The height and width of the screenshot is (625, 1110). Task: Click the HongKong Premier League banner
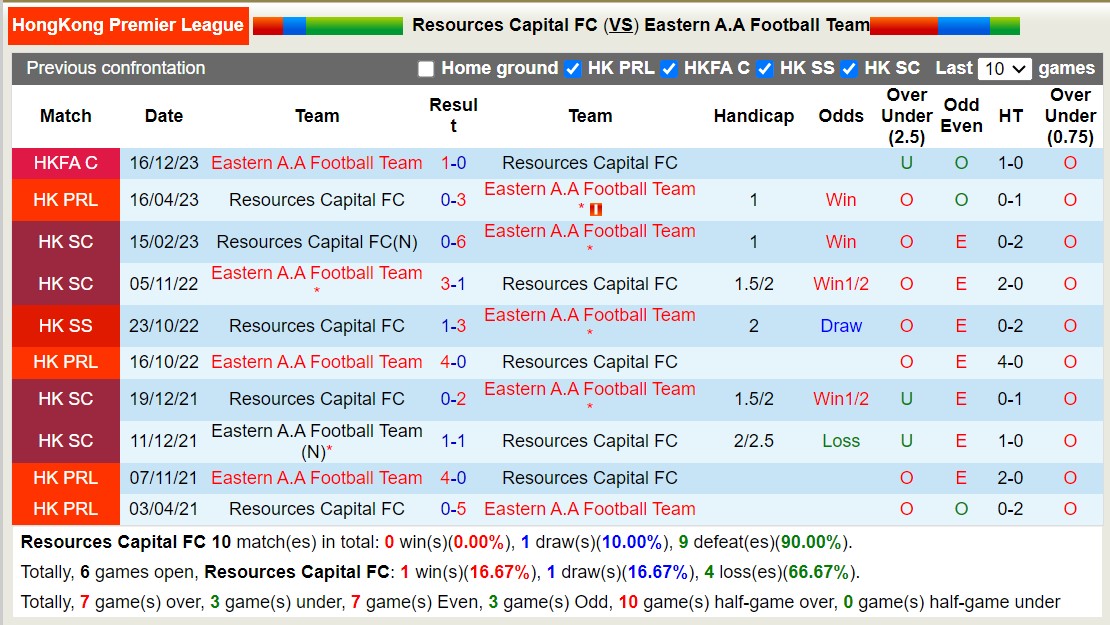pos(128,26)
